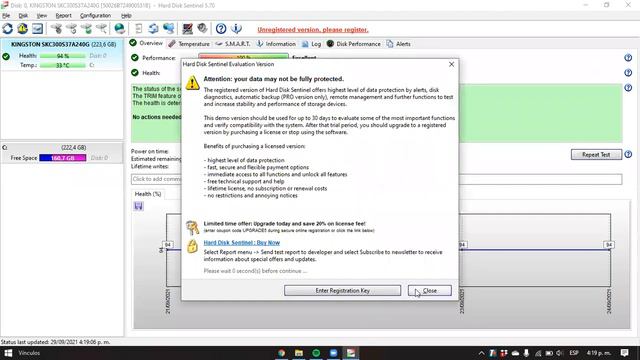
Task: Click the green disk test toolbar icon
Action: (x=87, y=29)
